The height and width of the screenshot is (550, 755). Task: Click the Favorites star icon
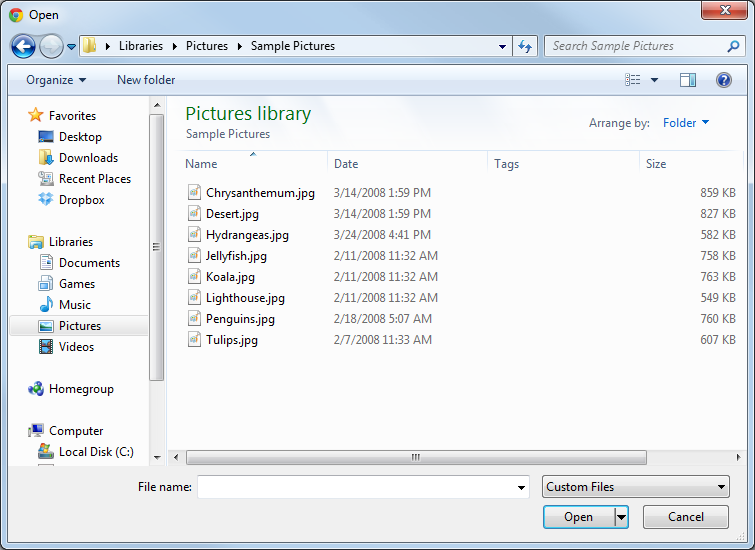pos(36,115)
